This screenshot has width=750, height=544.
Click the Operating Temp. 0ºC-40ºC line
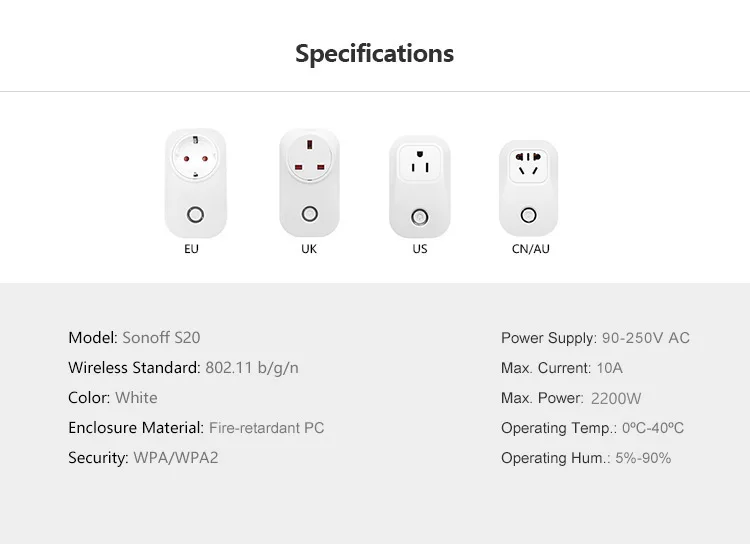click(x=593, y=428)
